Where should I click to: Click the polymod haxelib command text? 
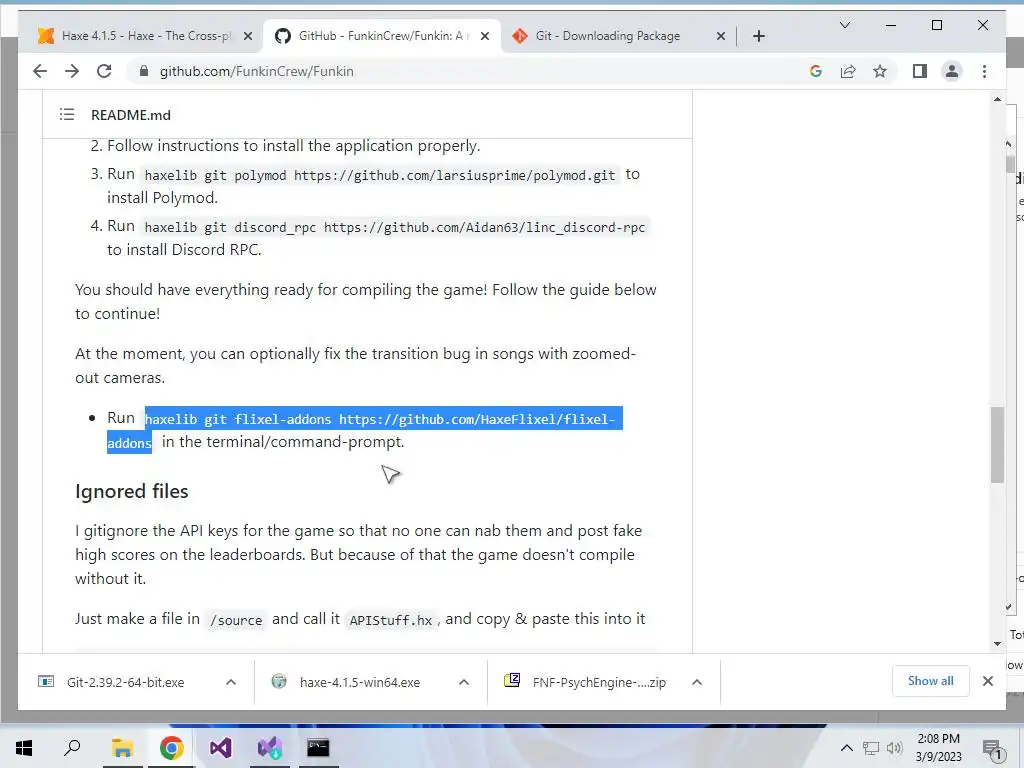[x=379, y=175]
